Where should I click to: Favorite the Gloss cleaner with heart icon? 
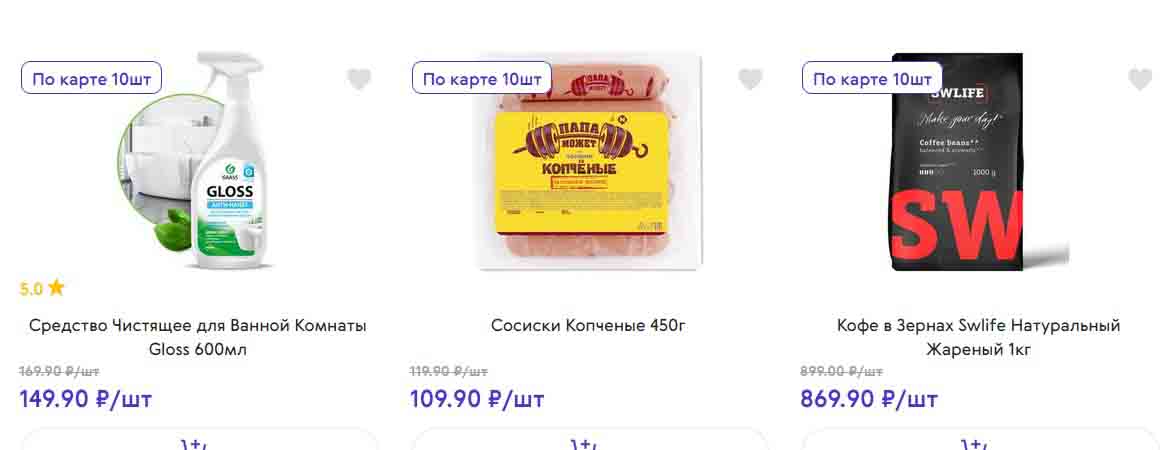click(359, 79)
